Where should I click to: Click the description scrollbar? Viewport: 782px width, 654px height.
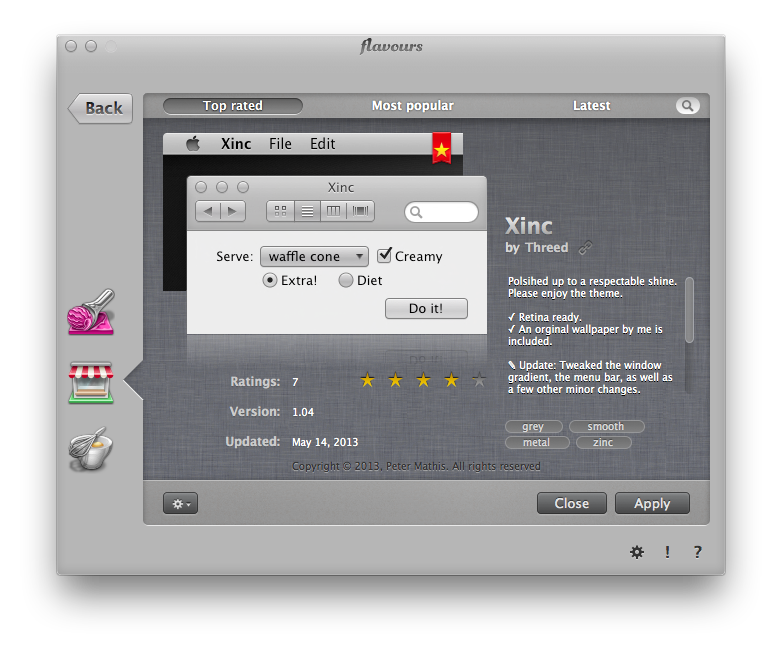[689, 310]
